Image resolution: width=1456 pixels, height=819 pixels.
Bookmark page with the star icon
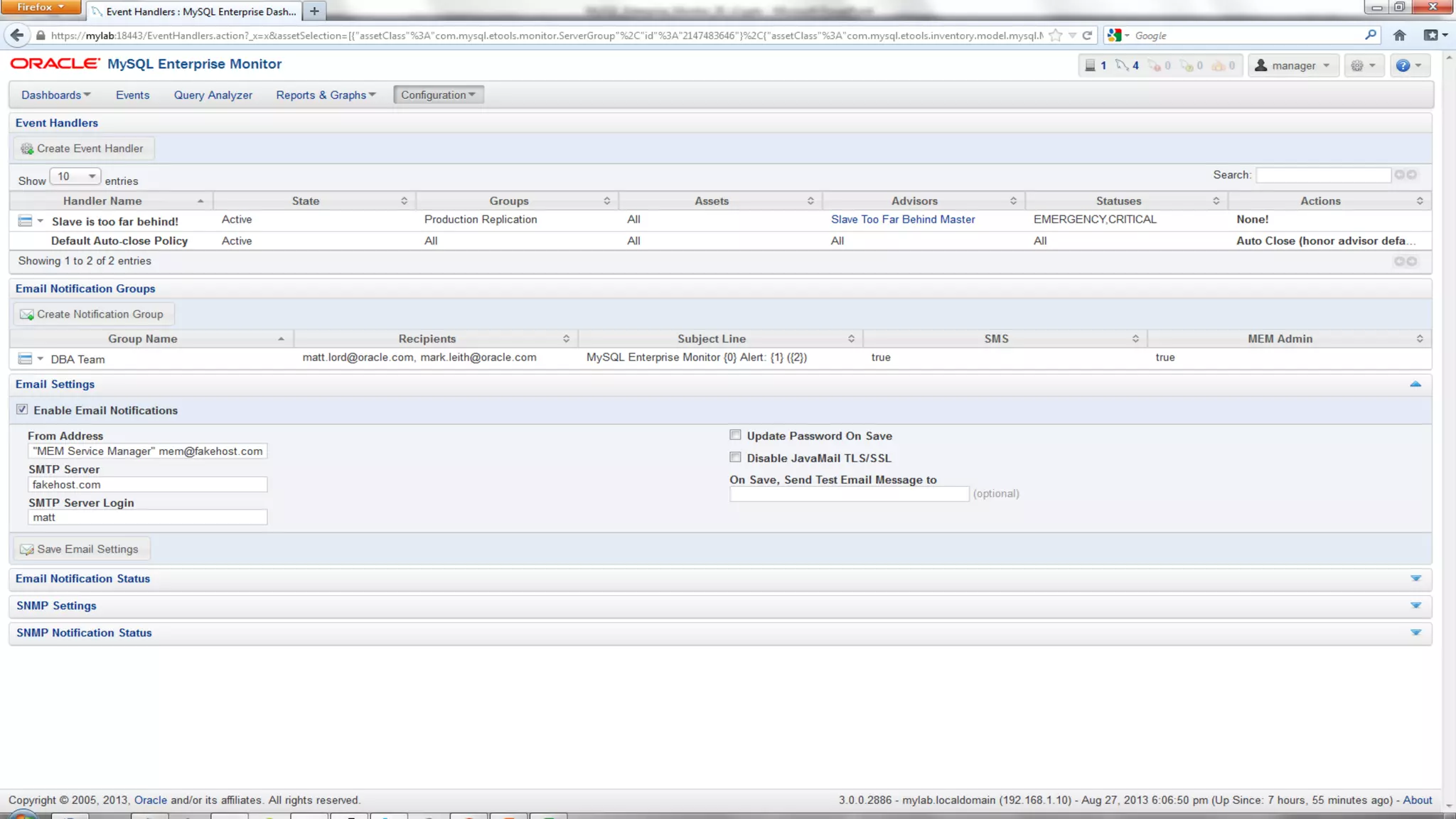(1056, 35)
